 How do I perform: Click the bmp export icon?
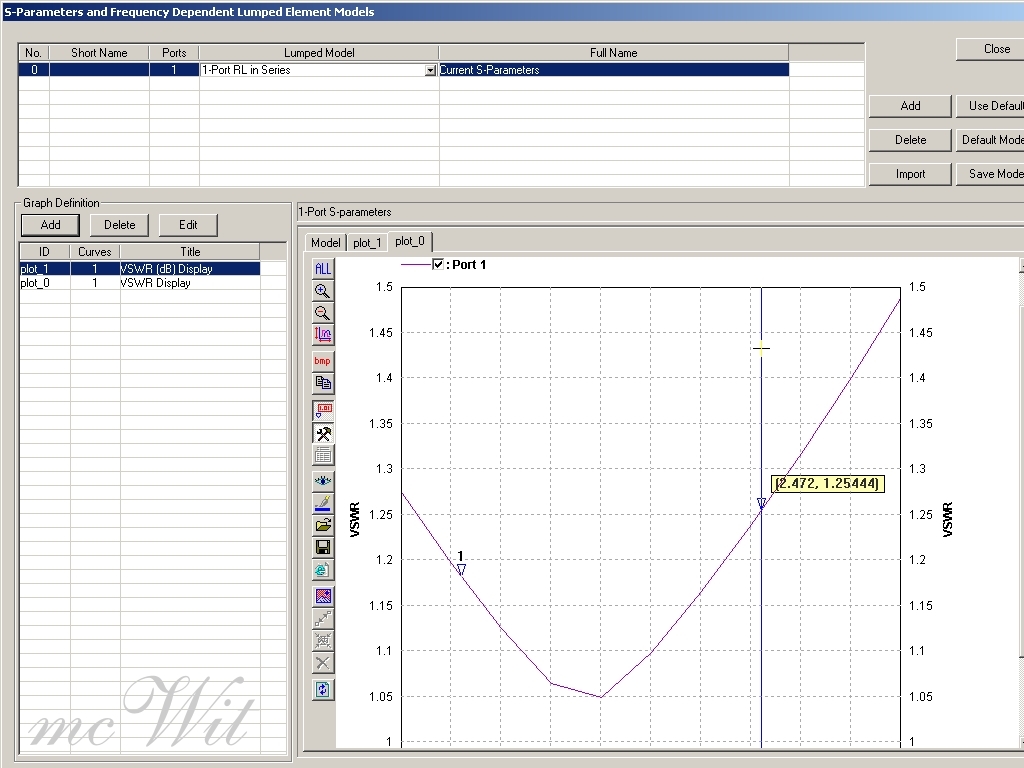[x=323, y=360]
